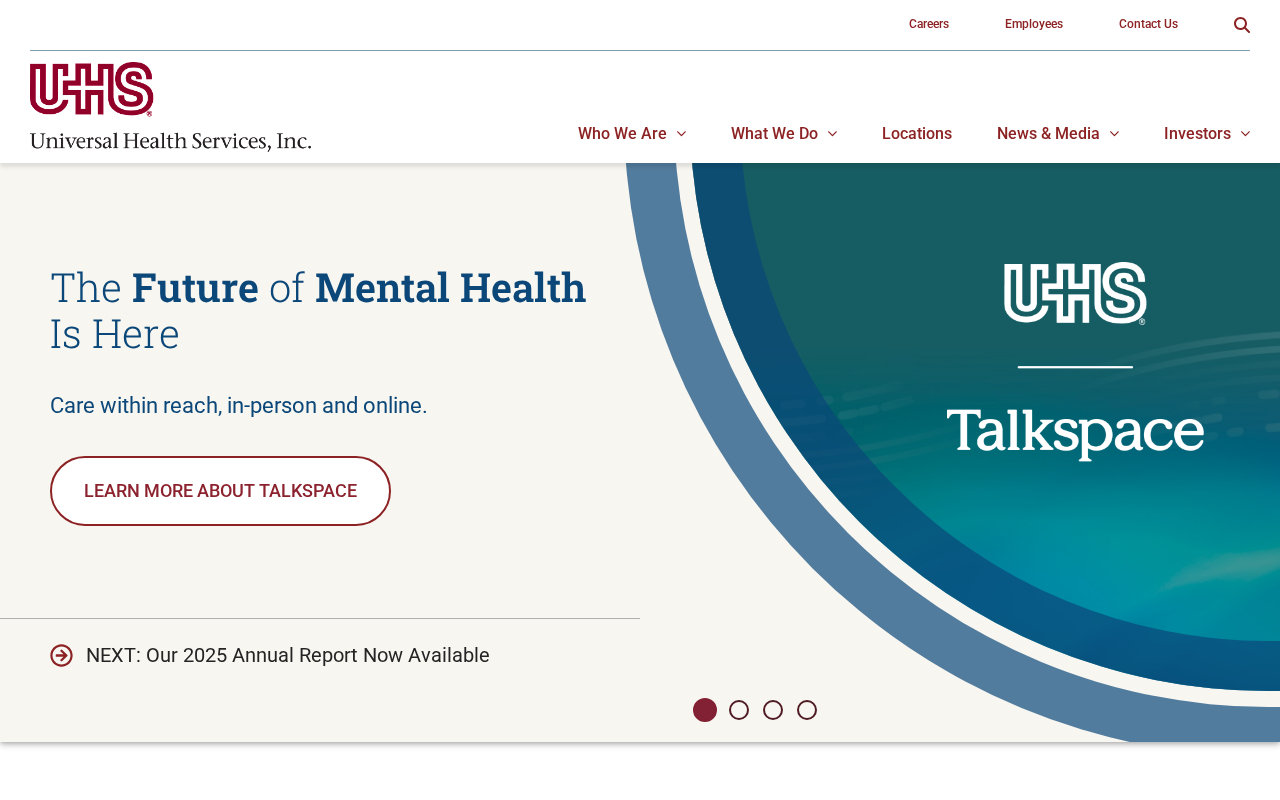Image resolution: width=1280 pixels, height=800 pixels.
Task: Open the Locations menu item
Action: [917, 134]
